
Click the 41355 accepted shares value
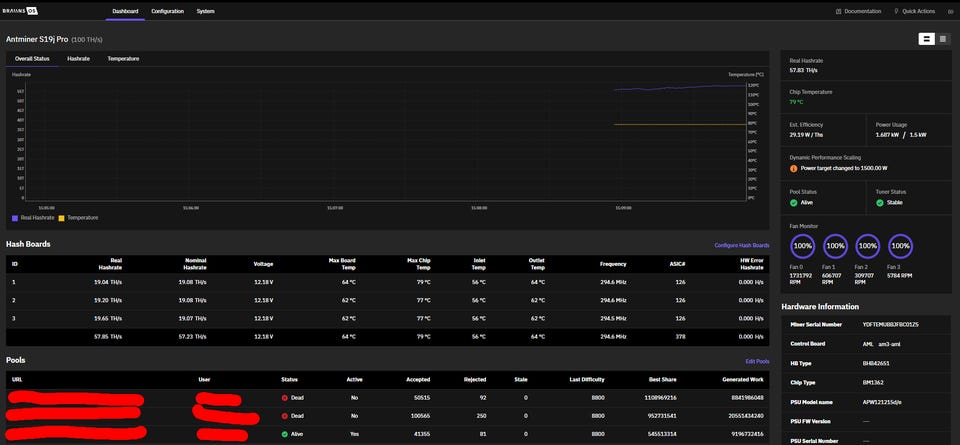point(422,435)
